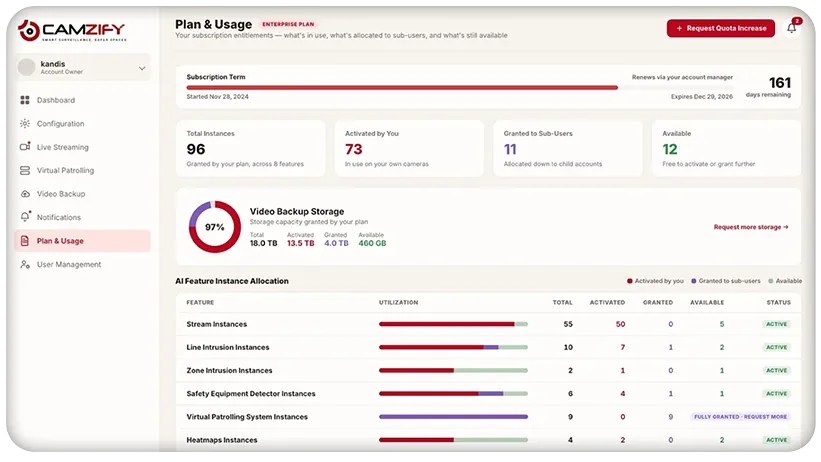Viewport: 821px width, 462px height.
Task: Click the Virtual Patrolling System utilization bar
Action: pos(453,417)
